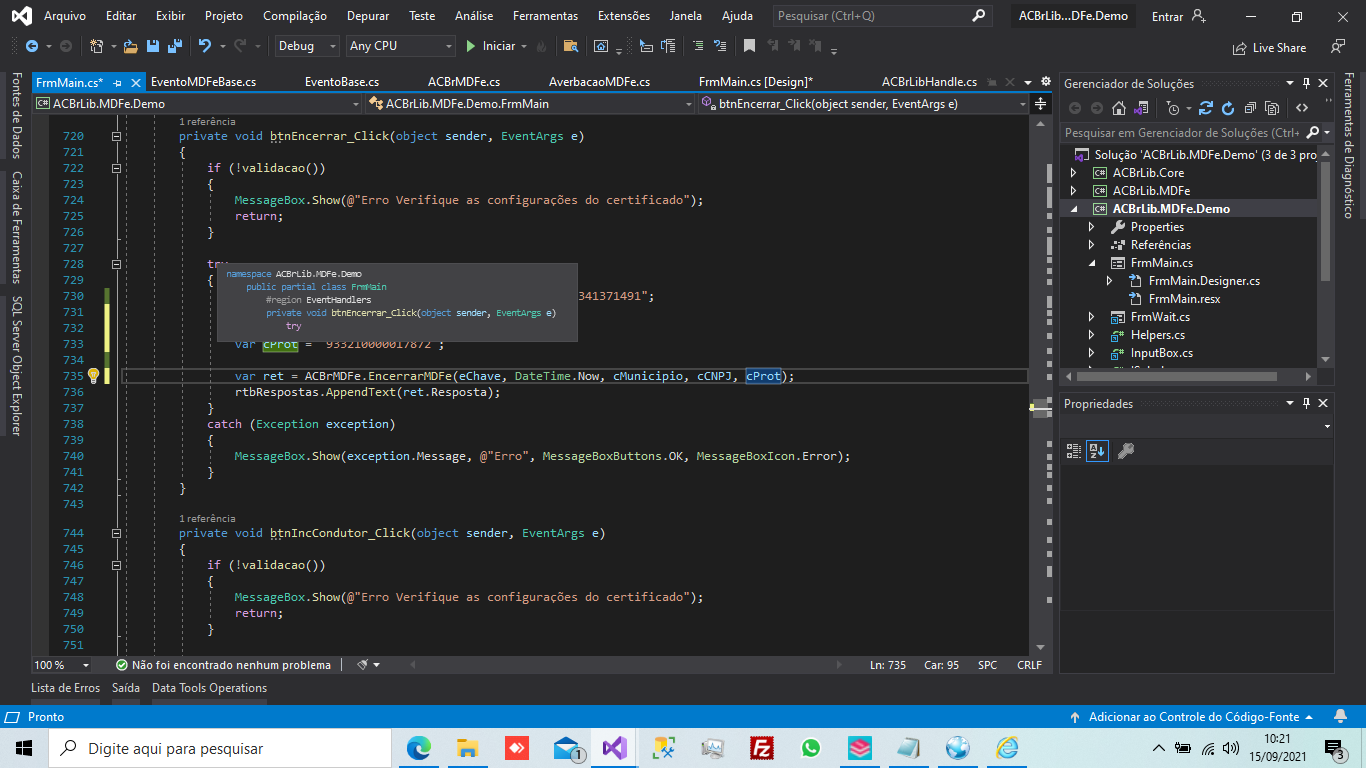Toggle the alphabetical sort in Propriedades
The height and width of the screenshot is (768, 1366).
(1097, 451)
